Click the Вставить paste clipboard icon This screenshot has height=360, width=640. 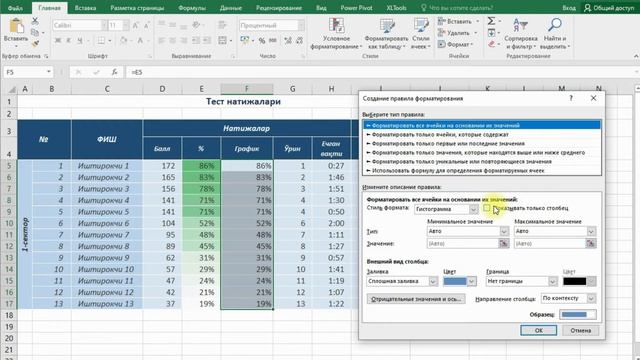pyautogui.click(x=16, y=26)
